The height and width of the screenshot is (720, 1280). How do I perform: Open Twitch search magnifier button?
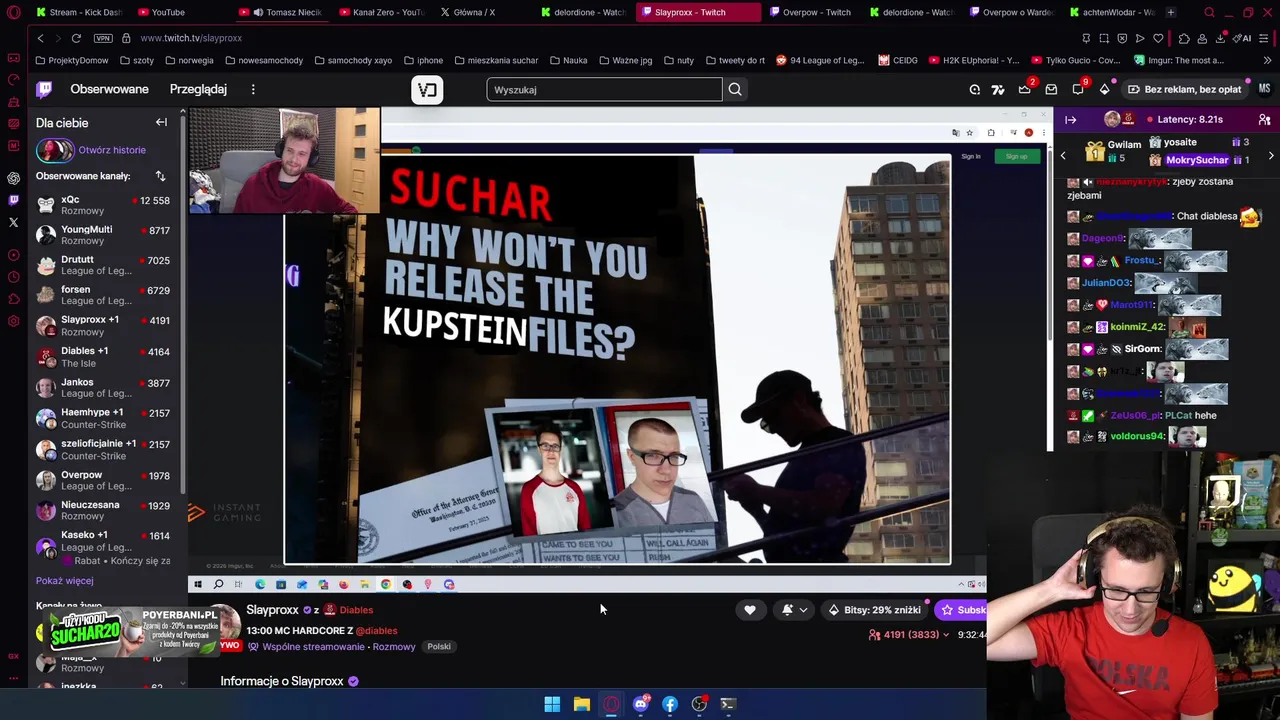tap(735, 89)
